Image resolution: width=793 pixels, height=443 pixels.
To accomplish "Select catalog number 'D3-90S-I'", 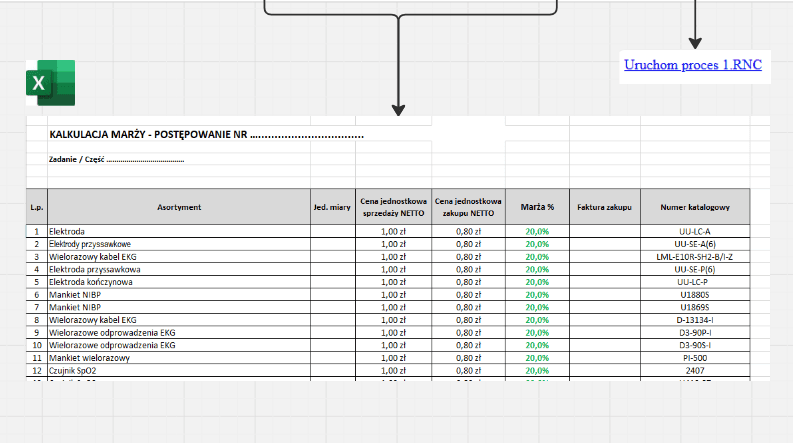I will [x=695, y=345].
